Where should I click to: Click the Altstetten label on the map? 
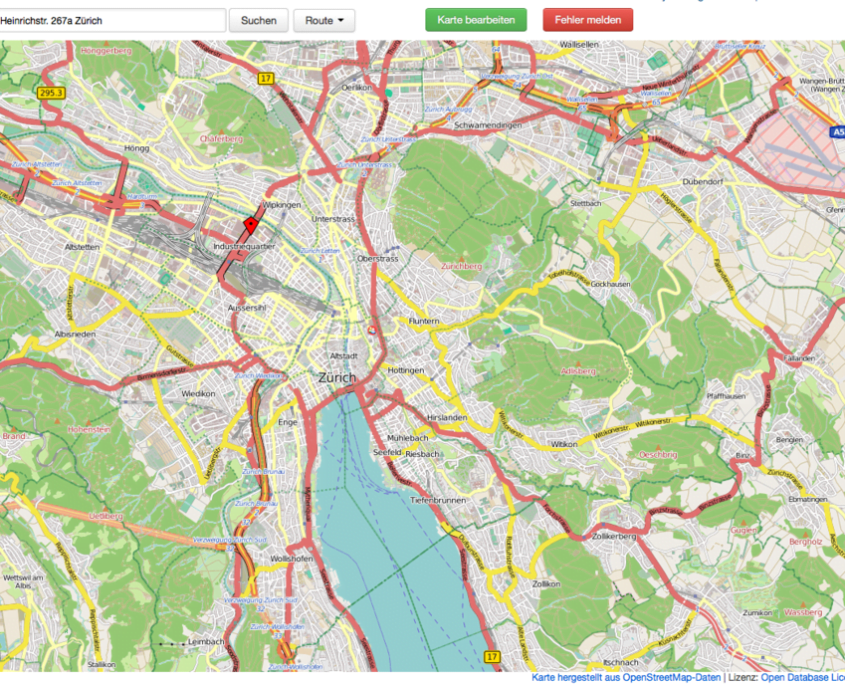(x=81, y=245)
